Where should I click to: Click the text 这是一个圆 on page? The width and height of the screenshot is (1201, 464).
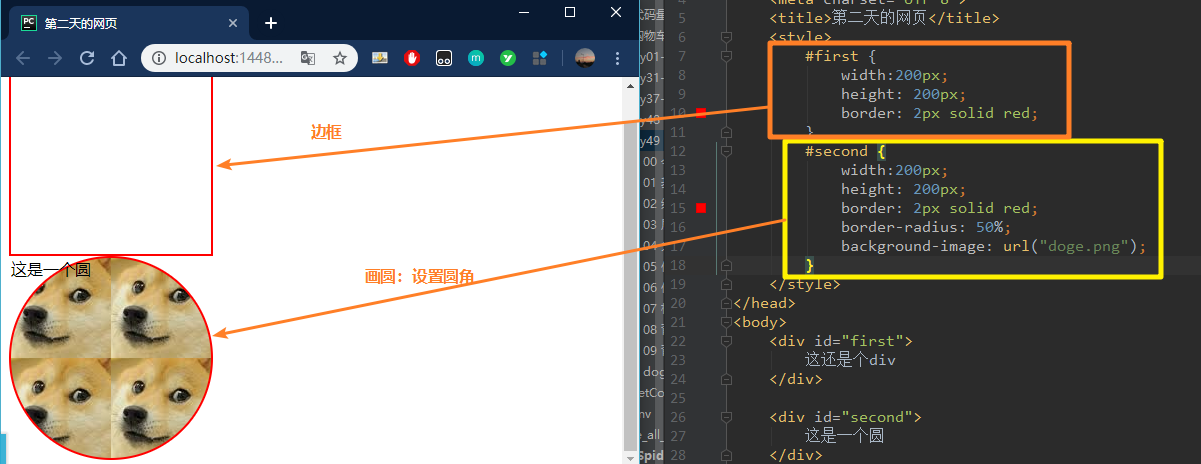pos(50,269)
